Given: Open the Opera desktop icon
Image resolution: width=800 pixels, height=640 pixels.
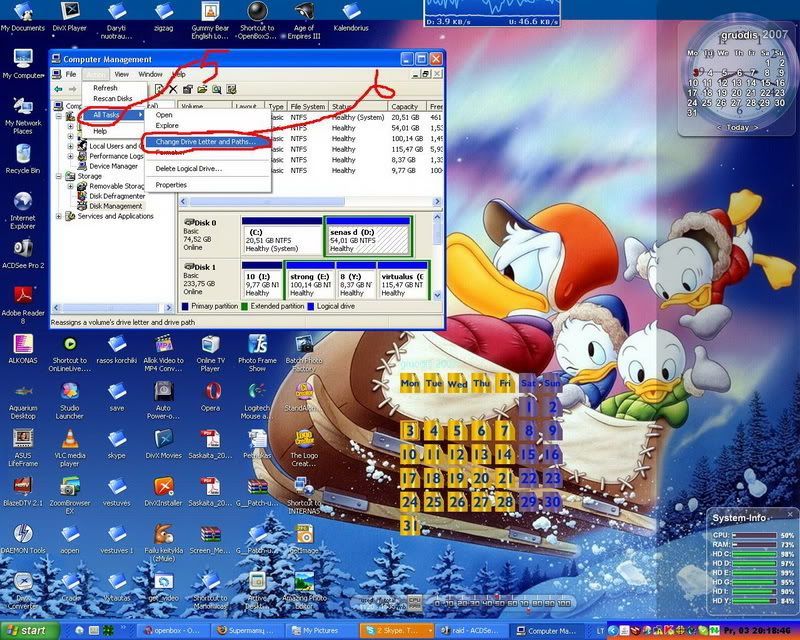Looking at the screenshot, I should click(x=210, y=397).
